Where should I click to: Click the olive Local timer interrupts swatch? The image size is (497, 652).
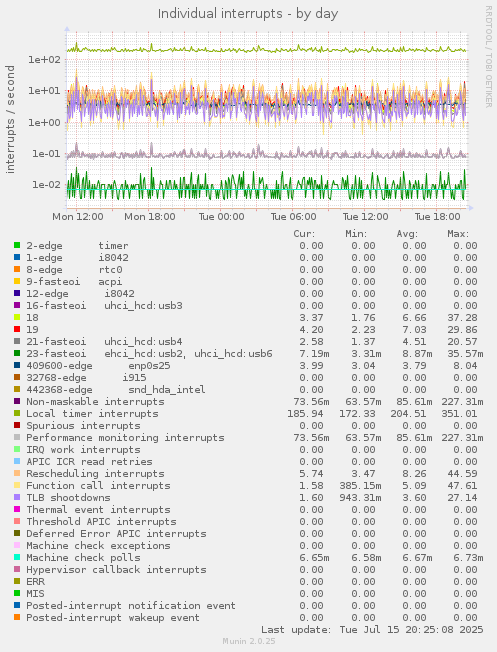click(17, 413)
